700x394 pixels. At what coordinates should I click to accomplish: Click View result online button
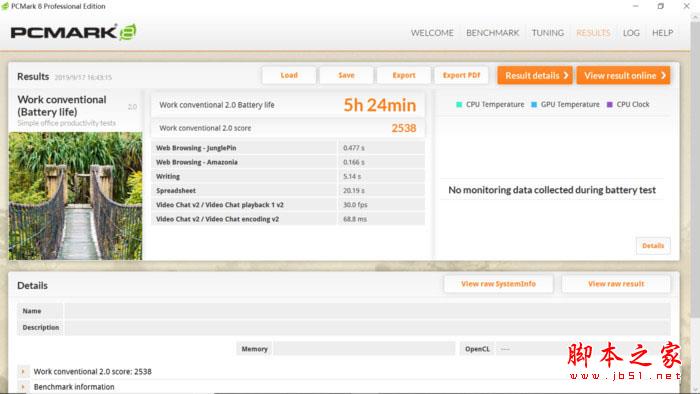tap(624, 75)
